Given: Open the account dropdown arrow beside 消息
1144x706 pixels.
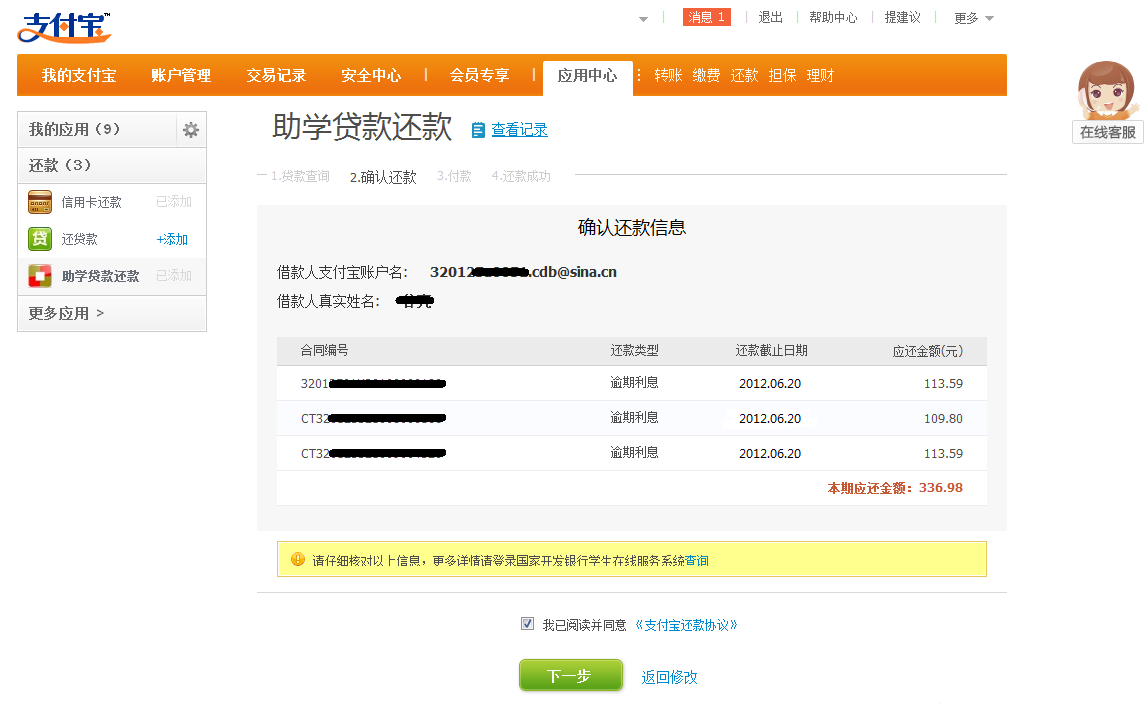Looking at the screenshot, I should coord(643,19).
